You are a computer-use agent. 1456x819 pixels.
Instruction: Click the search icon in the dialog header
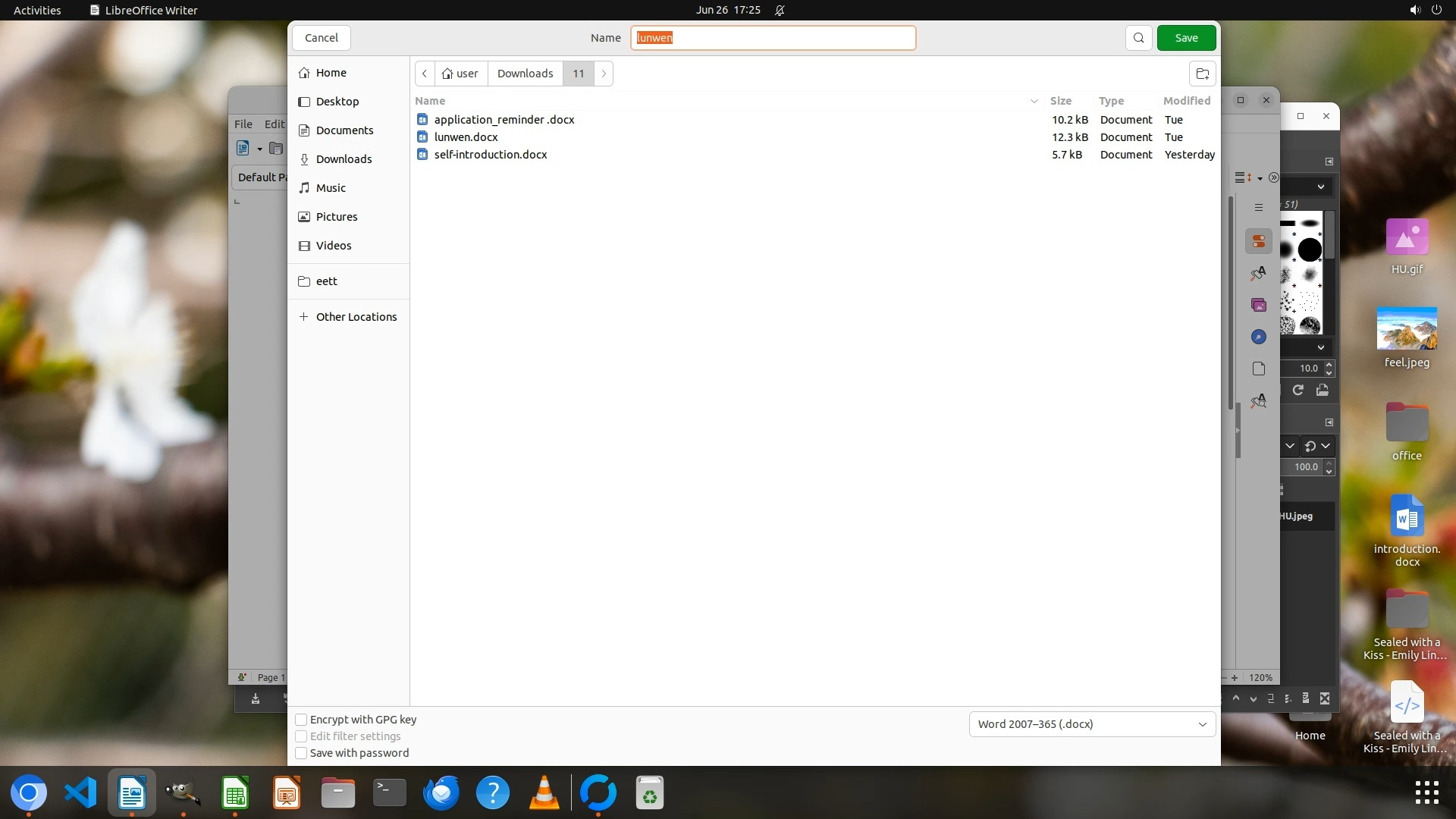click(1138, 38)
